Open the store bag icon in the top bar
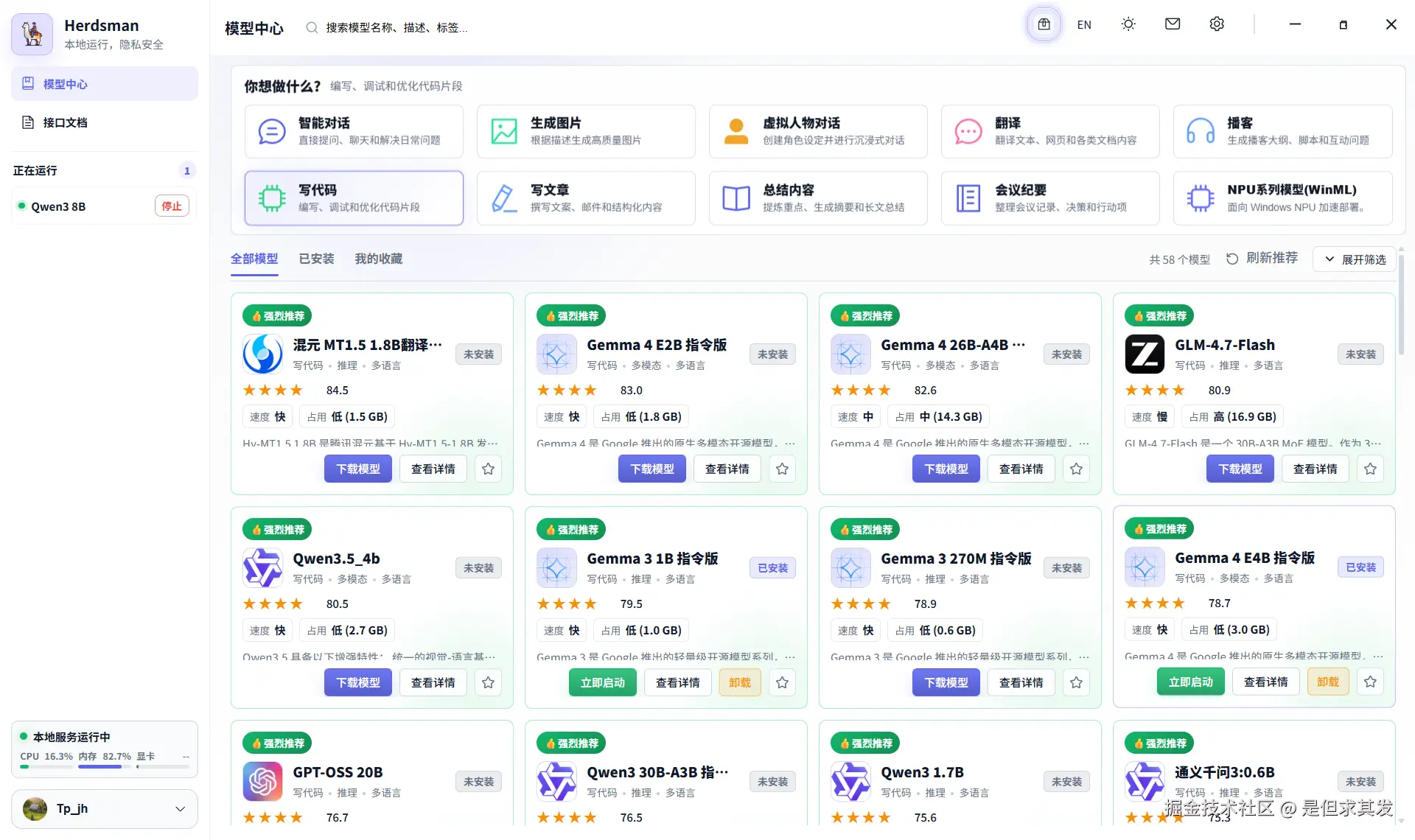Image resolution: width=1415 pixels, height=840 pixels. click(x=1044, y=24)
